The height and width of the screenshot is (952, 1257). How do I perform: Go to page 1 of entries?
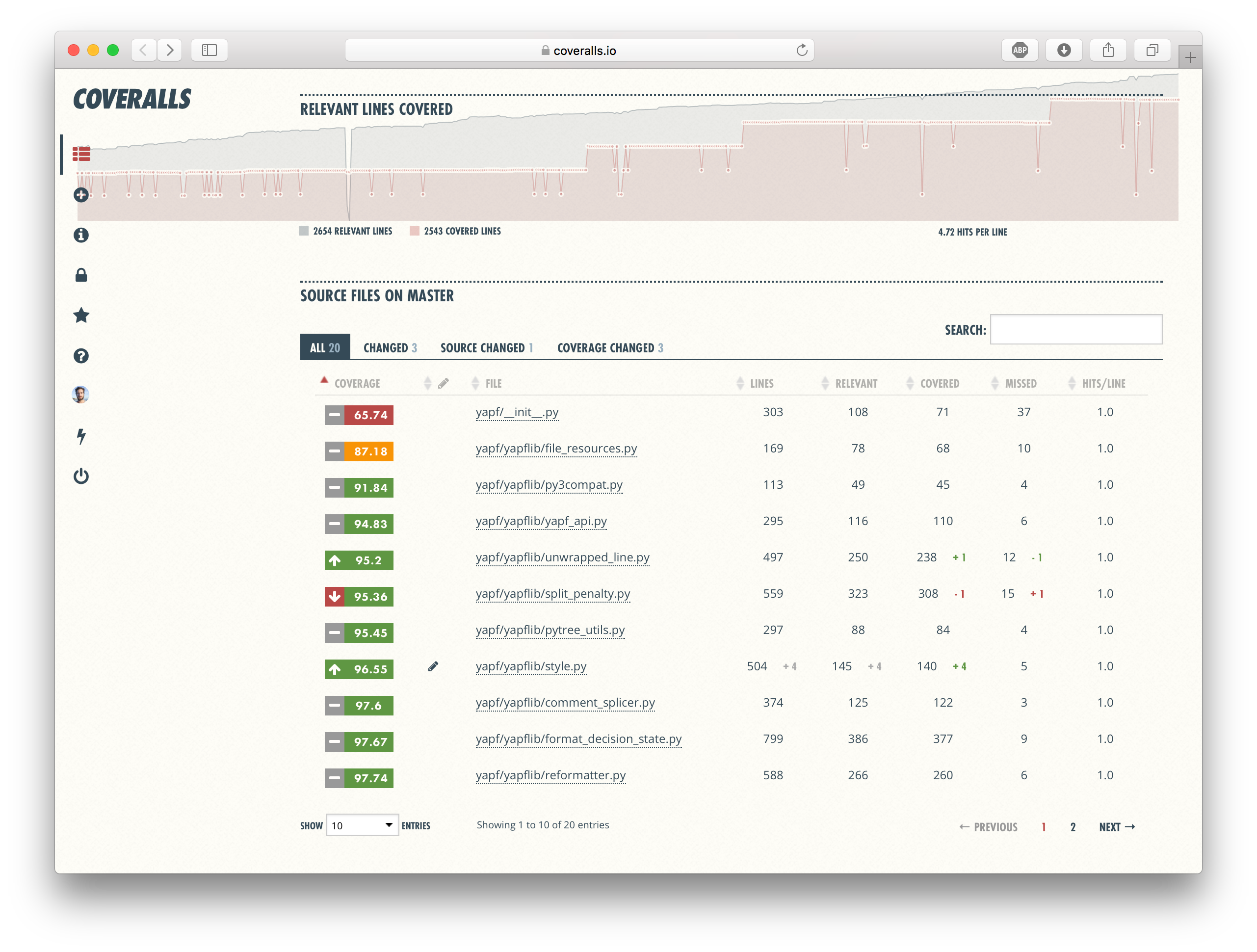click(x=1044, y=827)
